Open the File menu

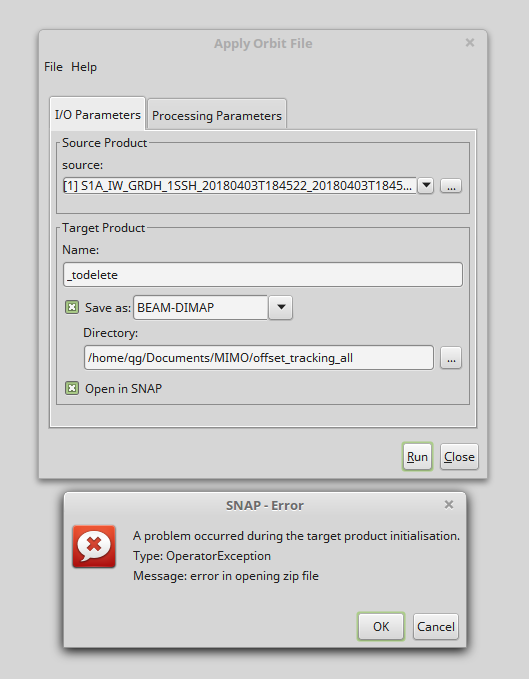(x=53, y=67)
